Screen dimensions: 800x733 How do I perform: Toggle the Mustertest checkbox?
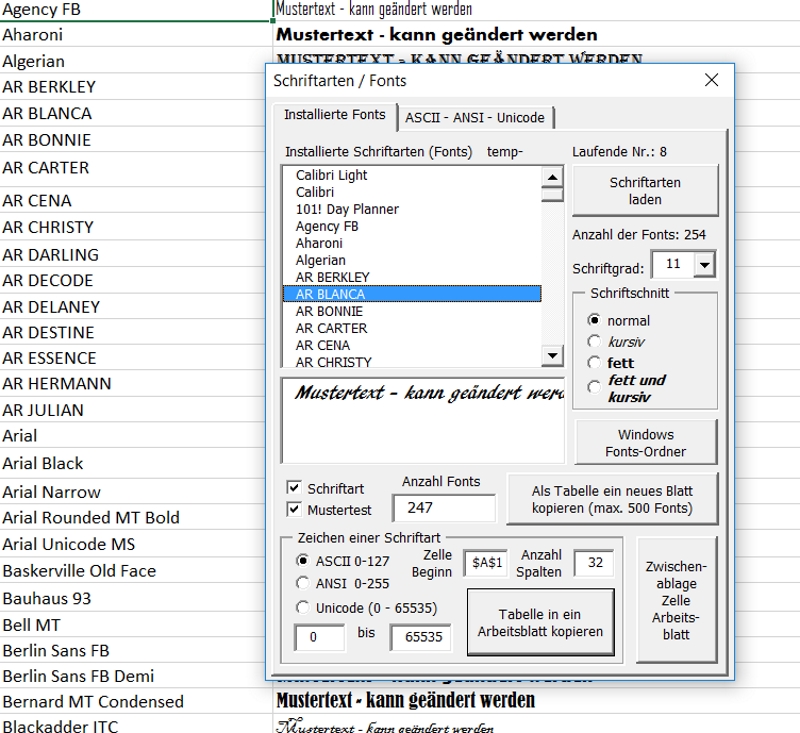point(294,509)
